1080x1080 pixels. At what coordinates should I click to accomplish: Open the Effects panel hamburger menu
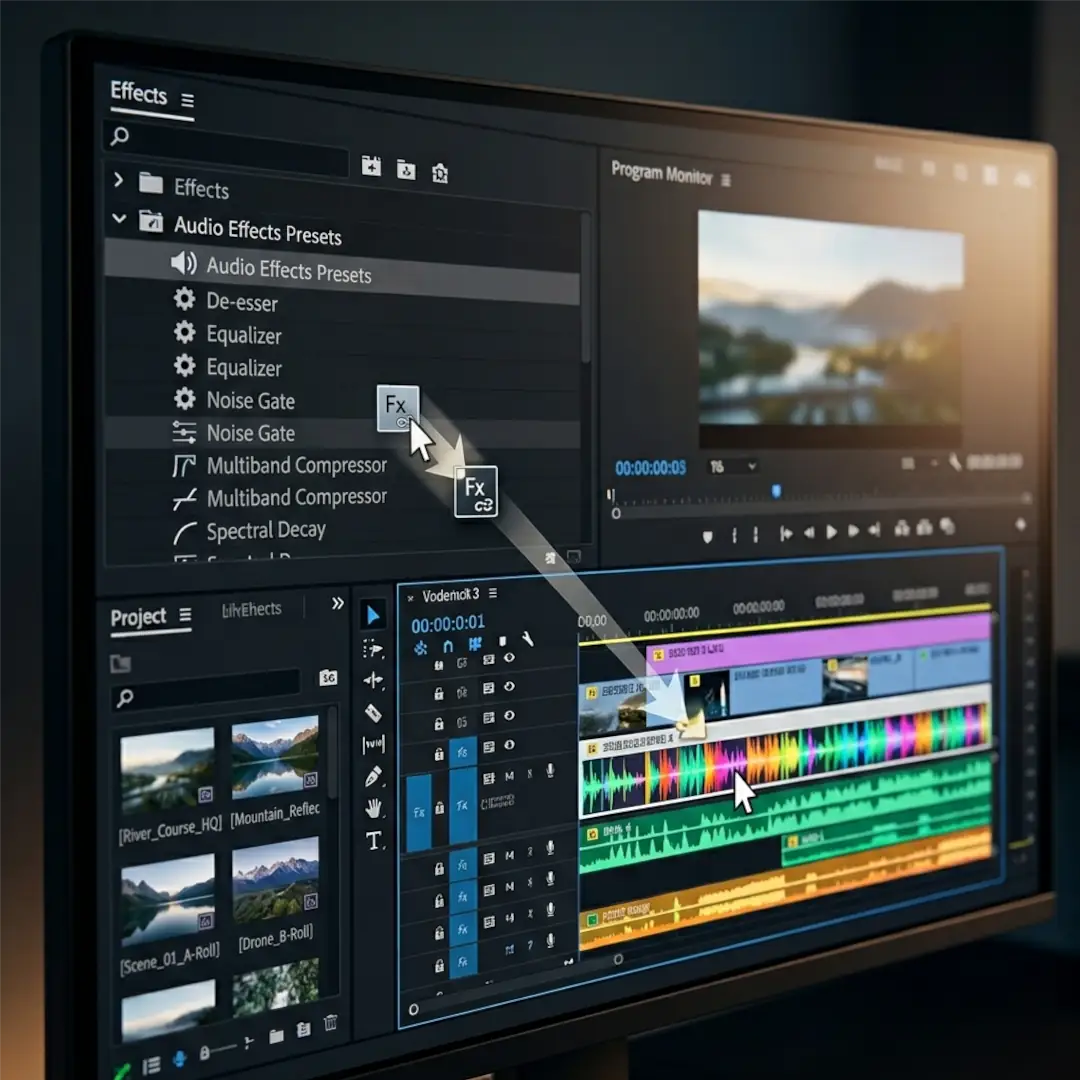pyautogui.click(x=187, y=101)
